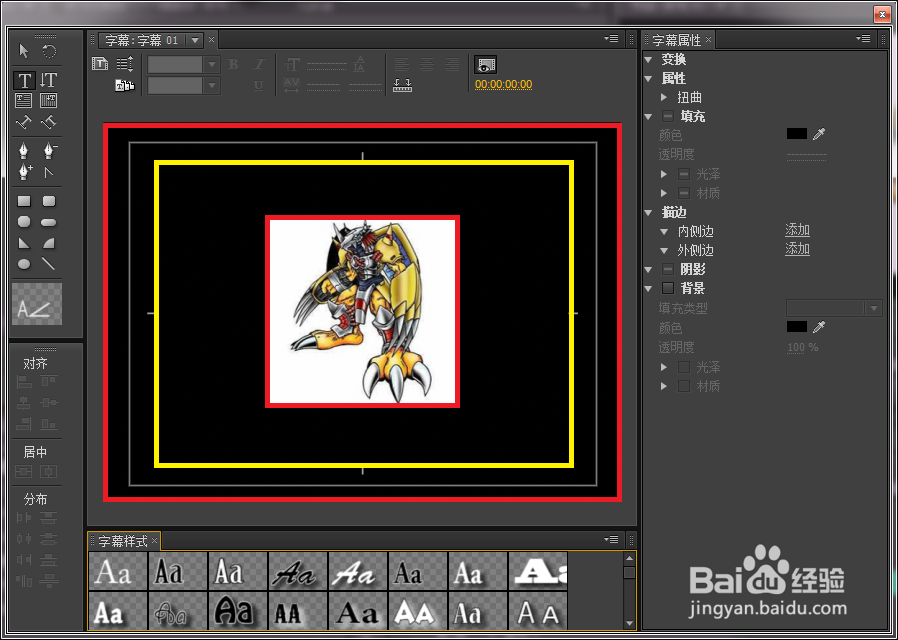Select the Arc shape tool
Image resolution: width=898 pixels, height=640 pixels.
click(49, 243)
